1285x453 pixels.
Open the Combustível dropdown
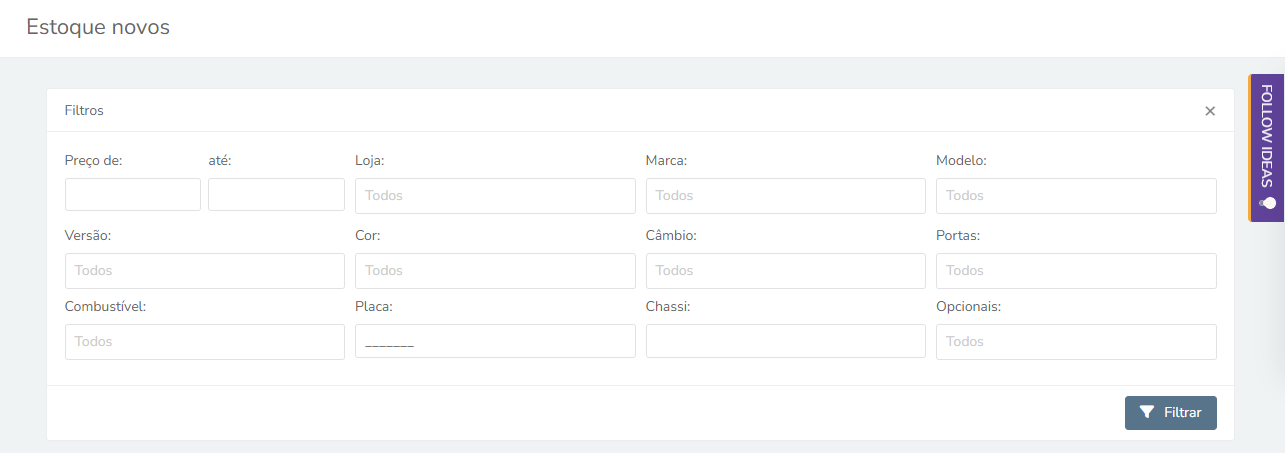pos(205,342)
